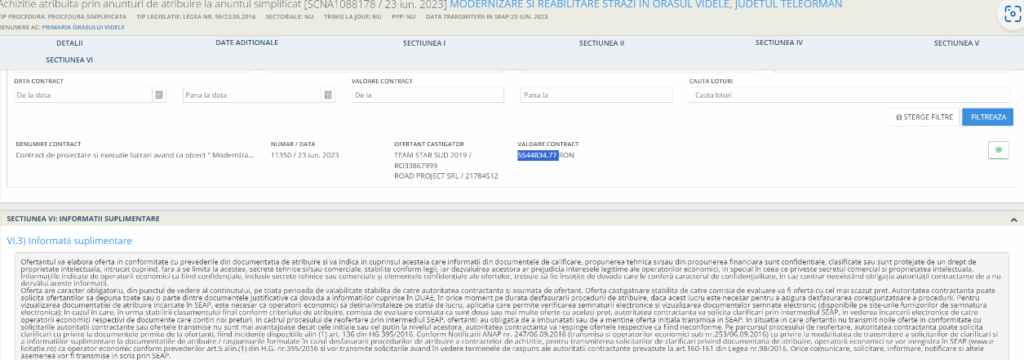
Task: View contract details with green eye icon
Action: click(997, 150)
